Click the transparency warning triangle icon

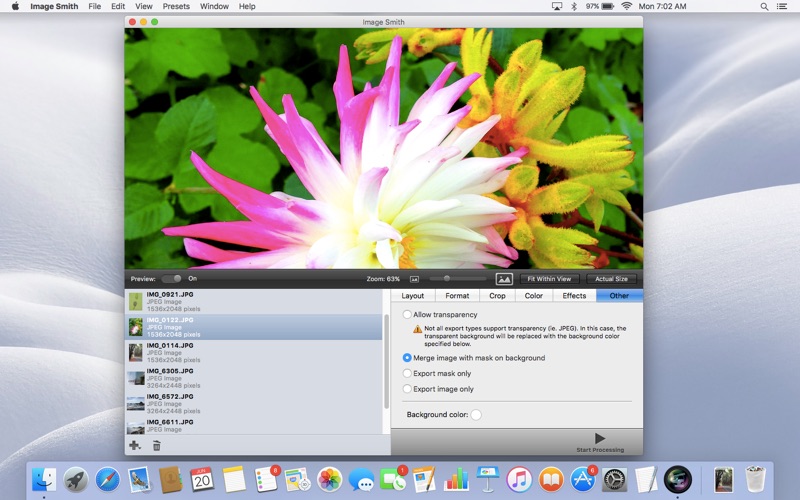[417, 329]
